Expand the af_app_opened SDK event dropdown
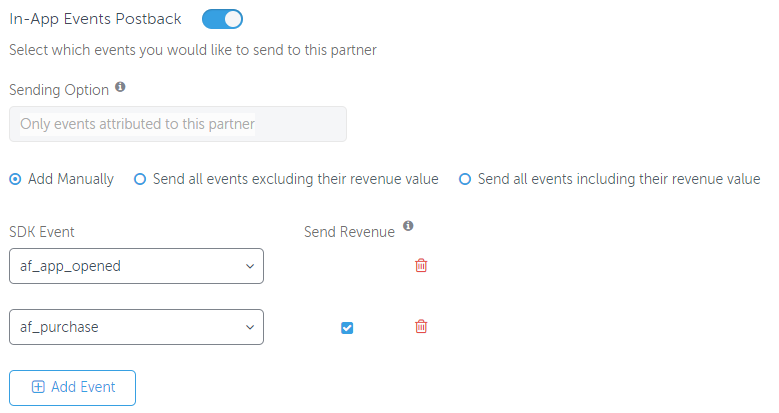779x413 pixels. coord(136,266)
